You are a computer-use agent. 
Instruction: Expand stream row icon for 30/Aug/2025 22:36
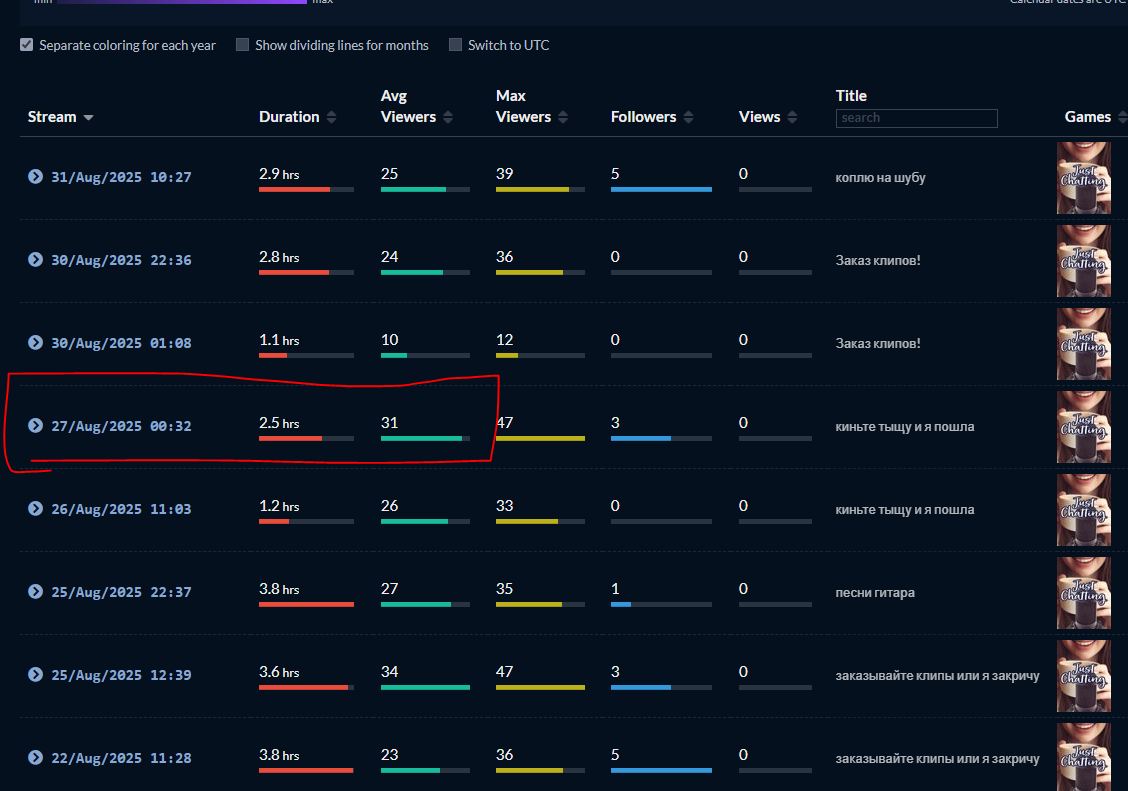pos(35,260)
